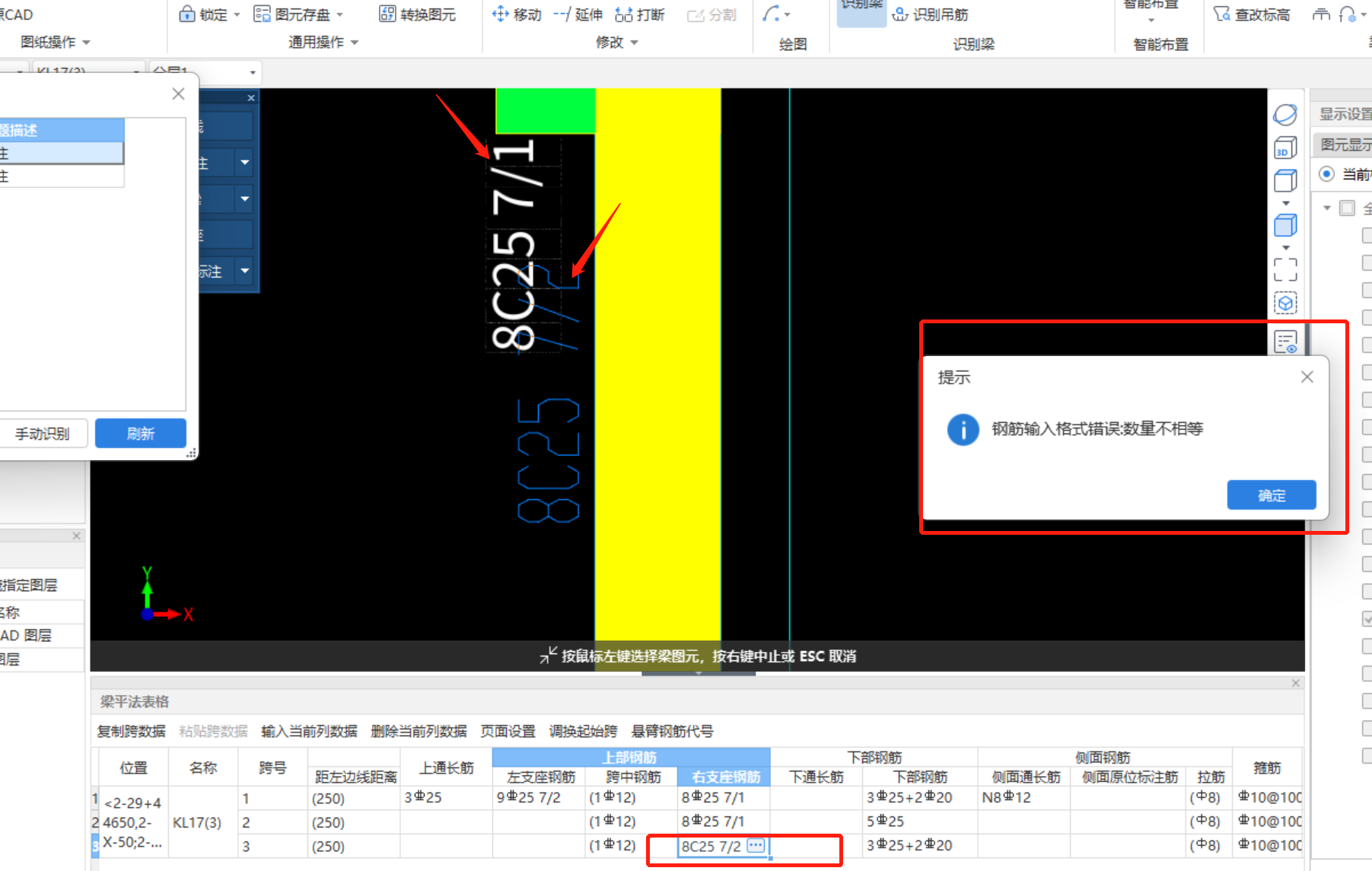Select the 当前 radio button in display settings
The image size is (1372, 871).
(x=1326, y=173)
